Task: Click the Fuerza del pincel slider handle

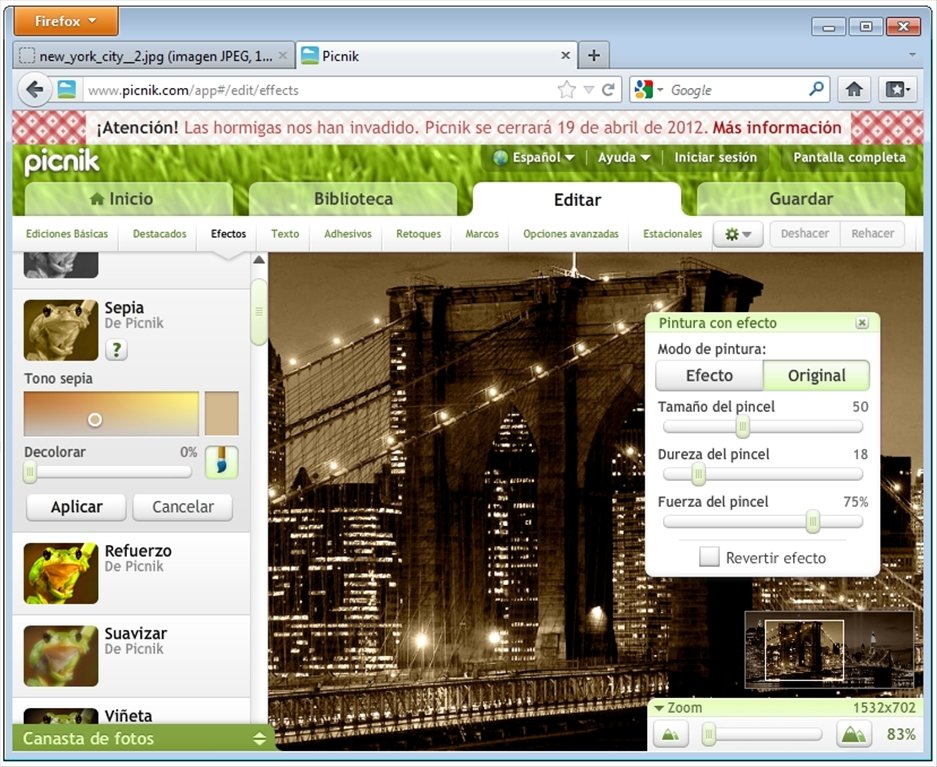Action: tap(812, 522)
